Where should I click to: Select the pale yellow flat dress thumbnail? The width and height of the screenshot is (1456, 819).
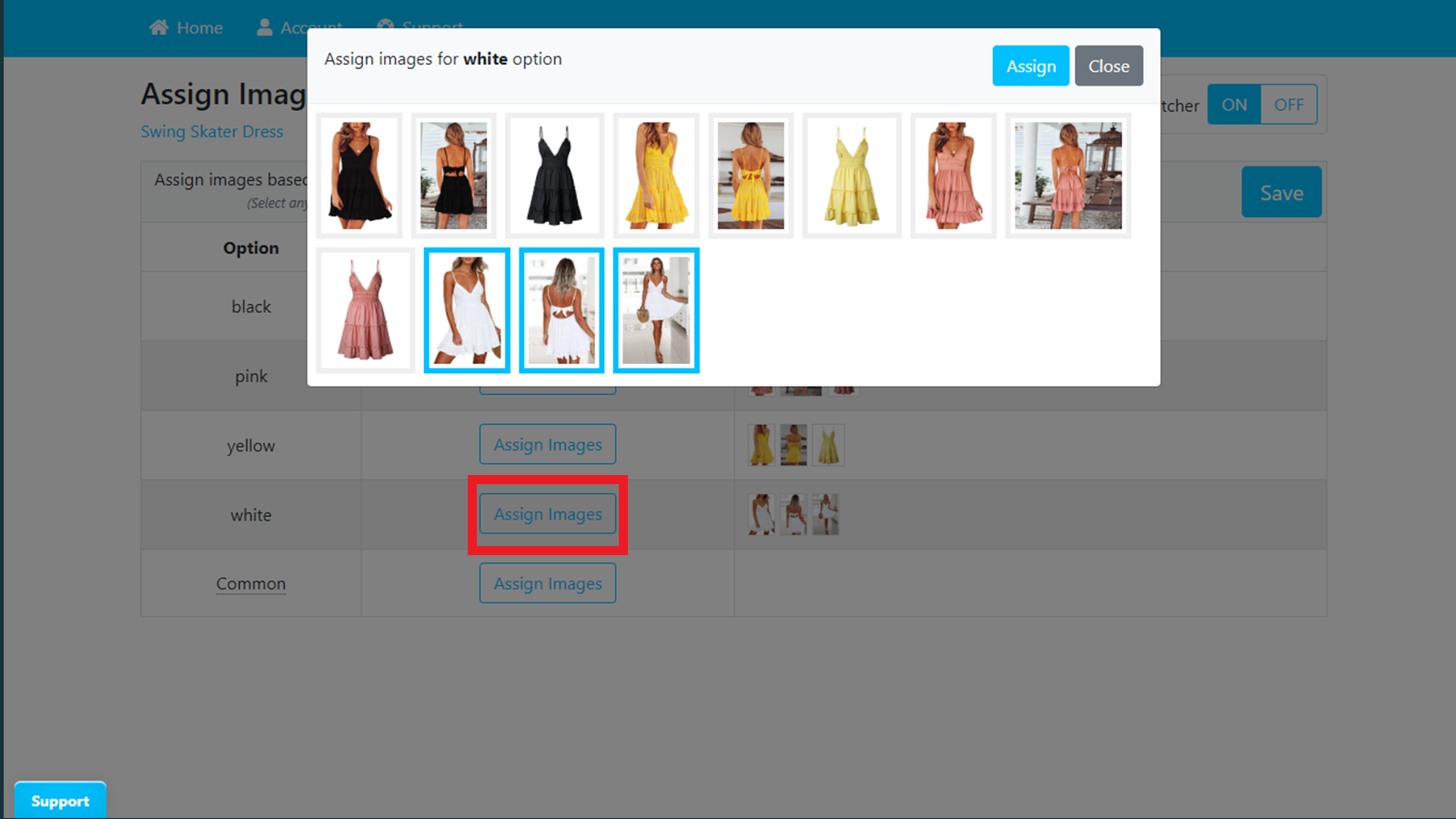pos(852,176)
